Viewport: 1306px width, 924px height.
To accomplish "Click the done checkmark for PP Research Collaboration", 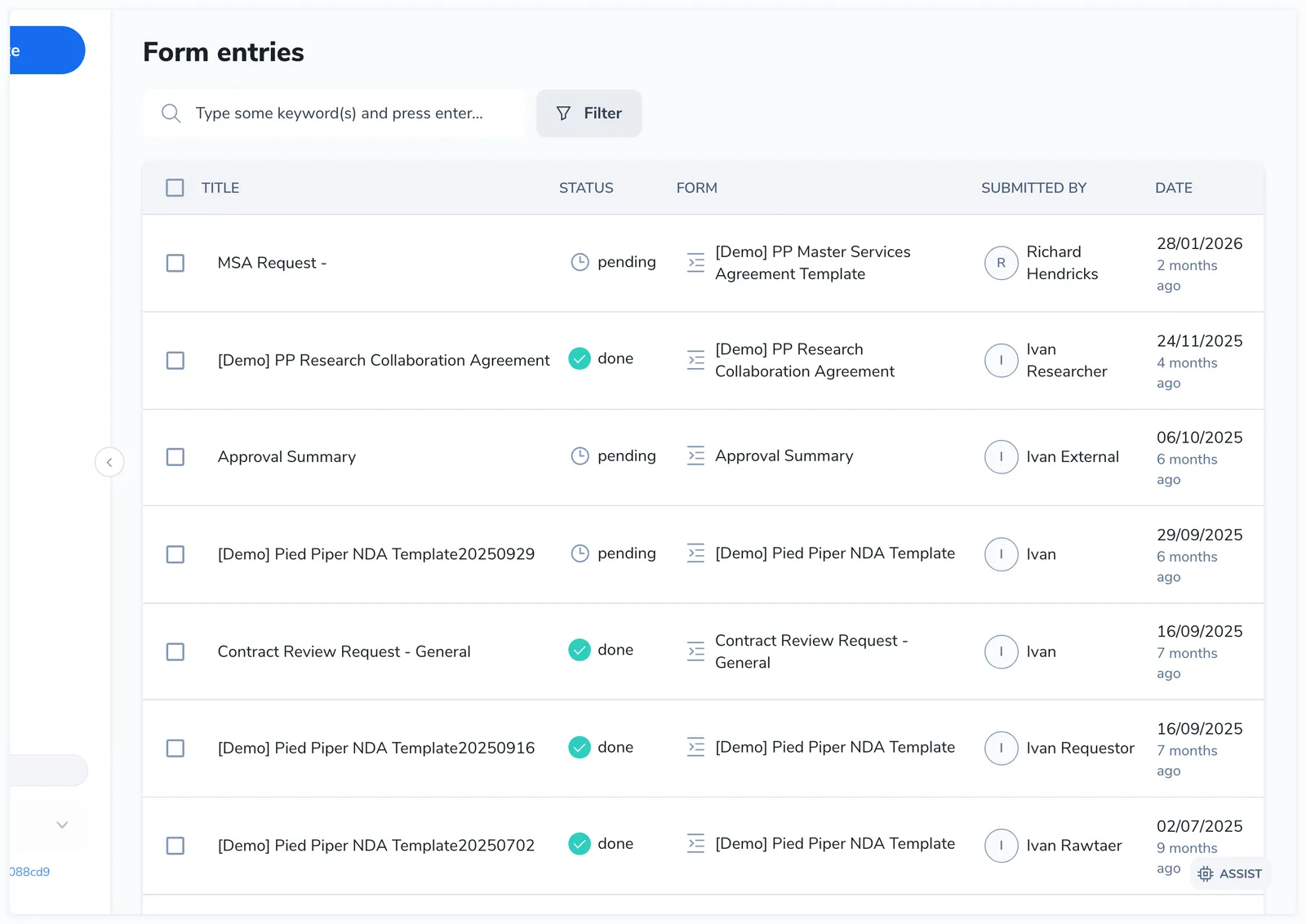I will 580,358.
